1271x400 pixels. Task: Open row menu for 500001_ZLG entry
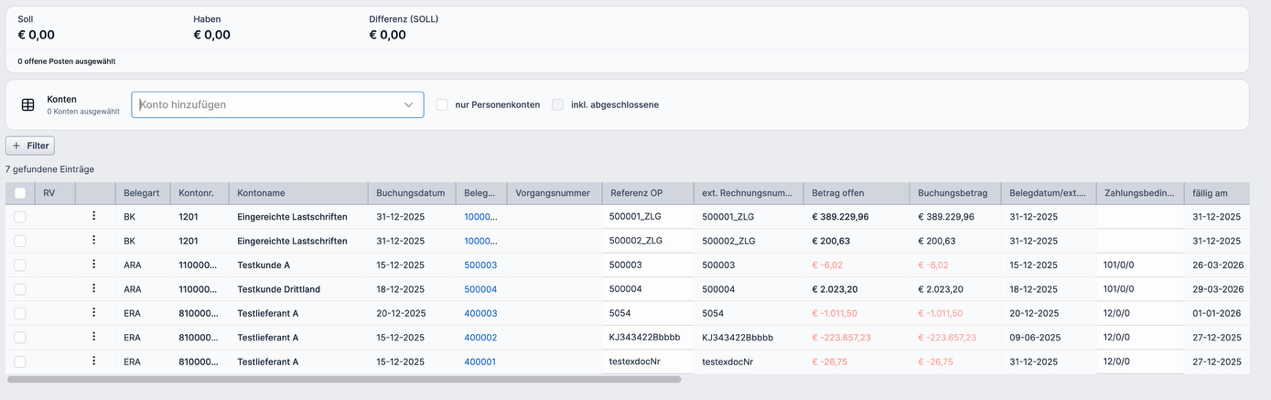(x=94, y=216)
